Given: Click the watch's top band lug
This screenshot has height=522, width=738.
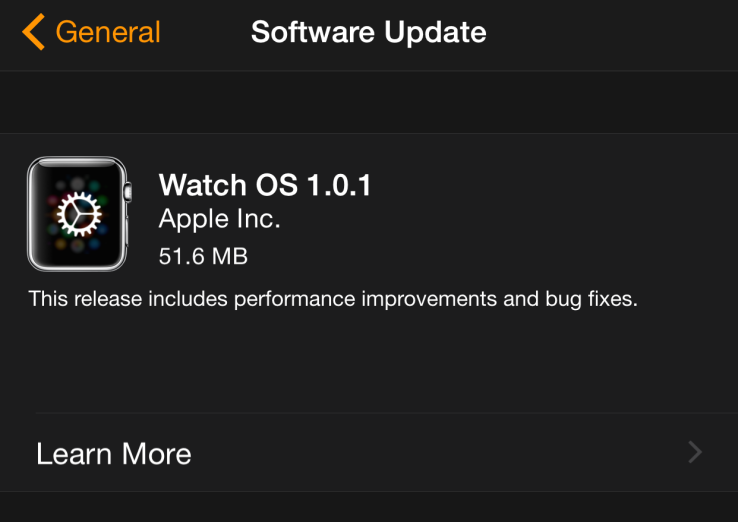Looking at the screenshot, I should [75, 160].
